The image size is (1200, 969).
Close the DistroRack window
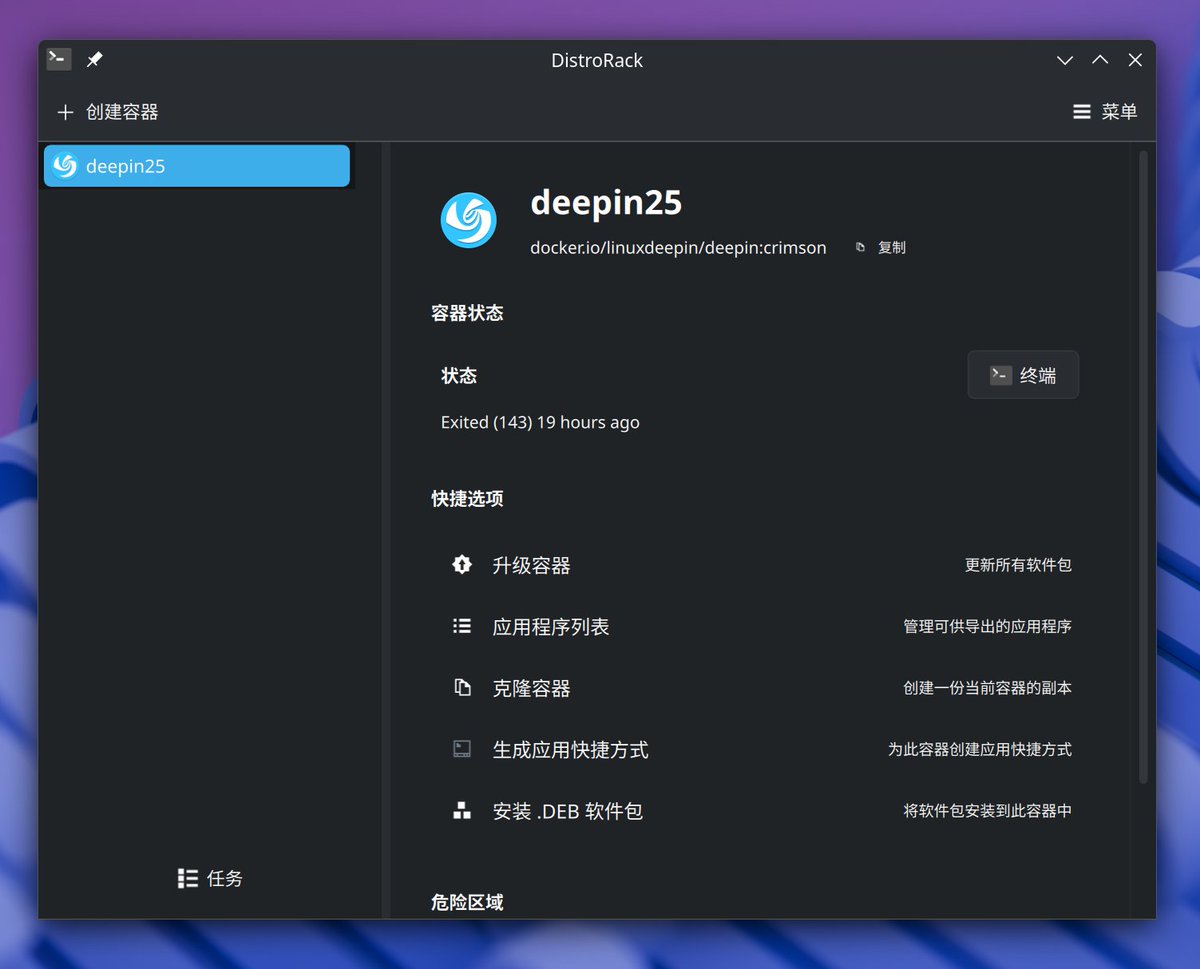point(1135,60)
